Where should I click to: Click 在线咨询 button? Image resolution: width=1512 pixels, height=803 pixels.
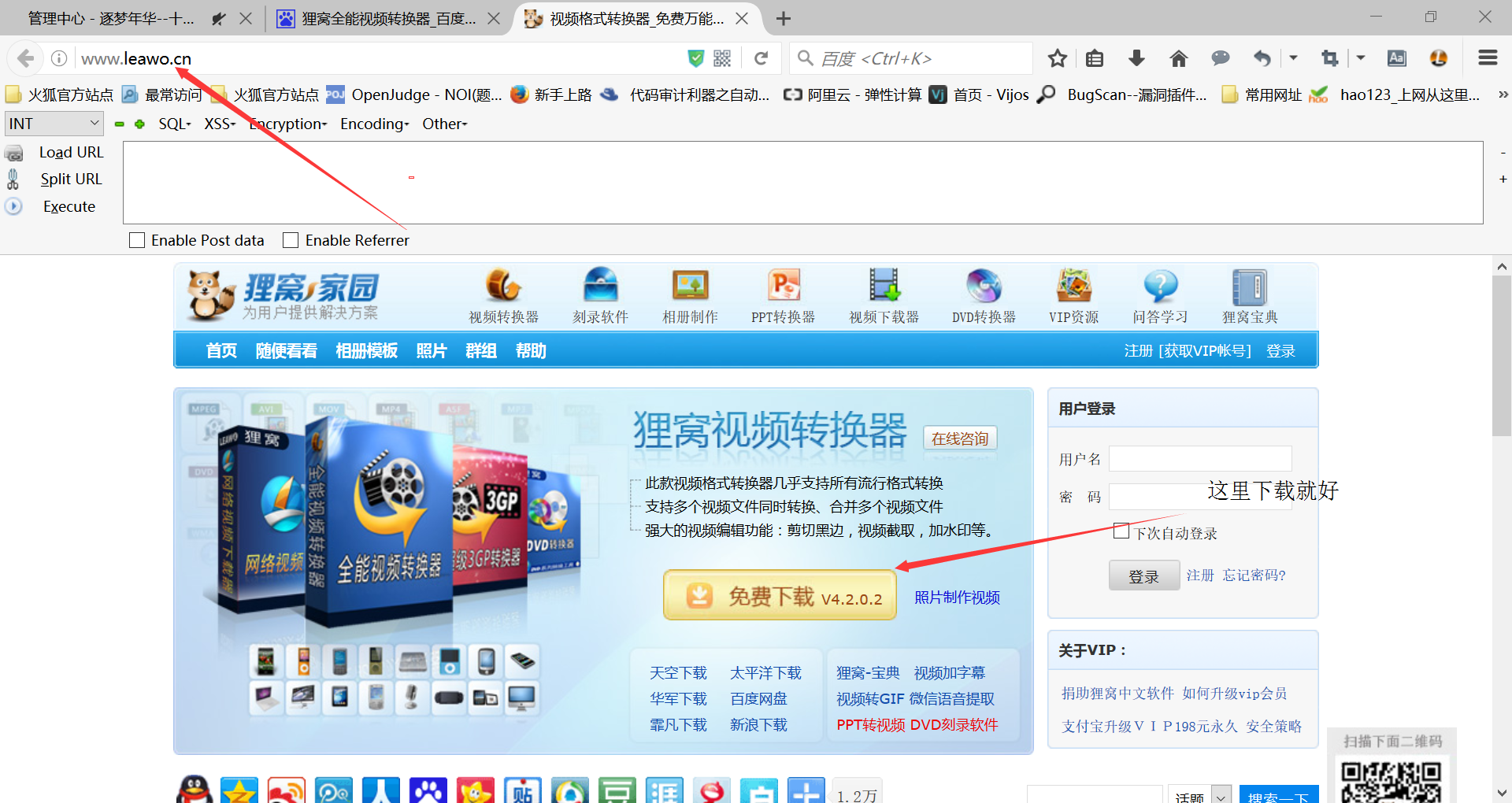(960, 439)
